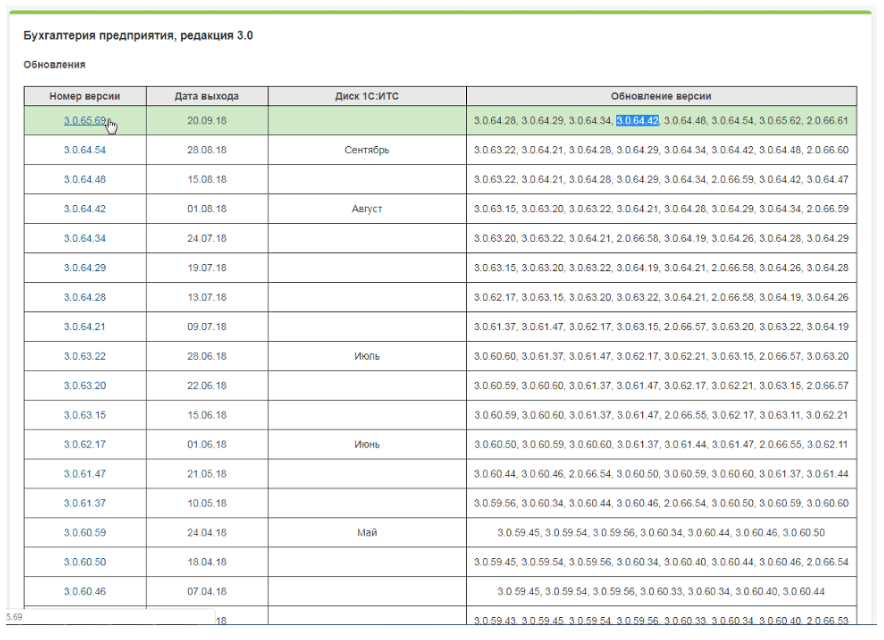Open version 3.0.65.69 link in first column
This screenshot has width=884, height=640.
[x=84, y=120]
